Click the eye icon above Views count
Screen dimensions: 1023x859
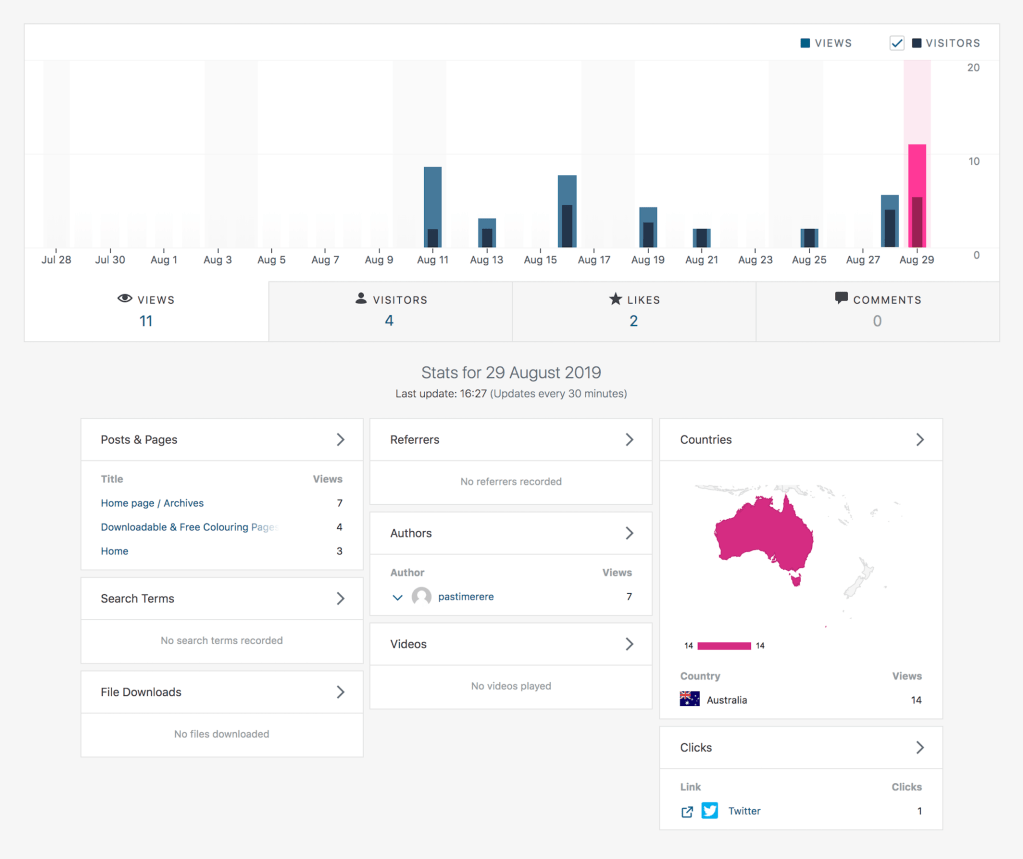[125, 299]
